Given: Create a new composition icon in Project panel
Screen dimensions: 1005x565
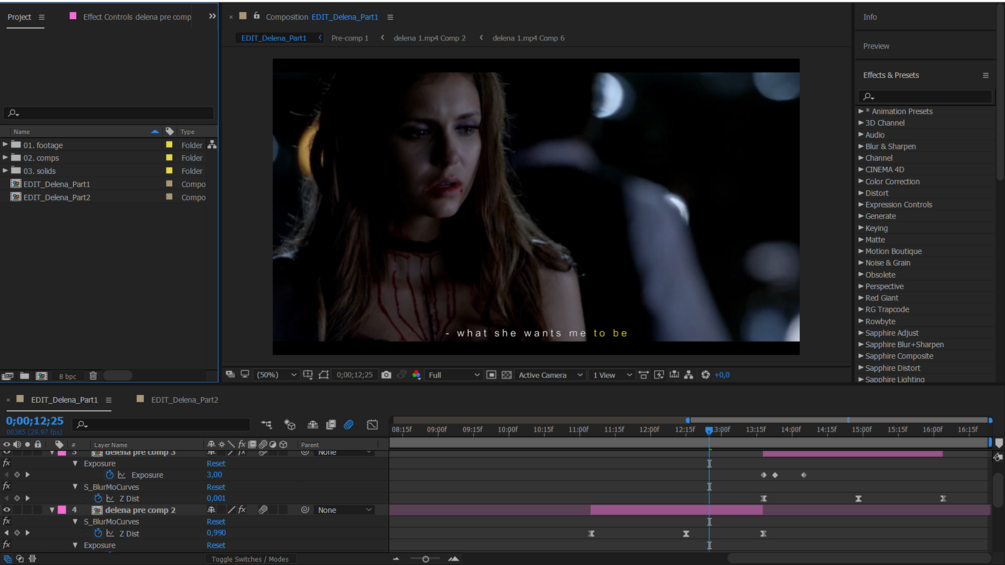Looking at the screenshot, I should coord(42,376).
